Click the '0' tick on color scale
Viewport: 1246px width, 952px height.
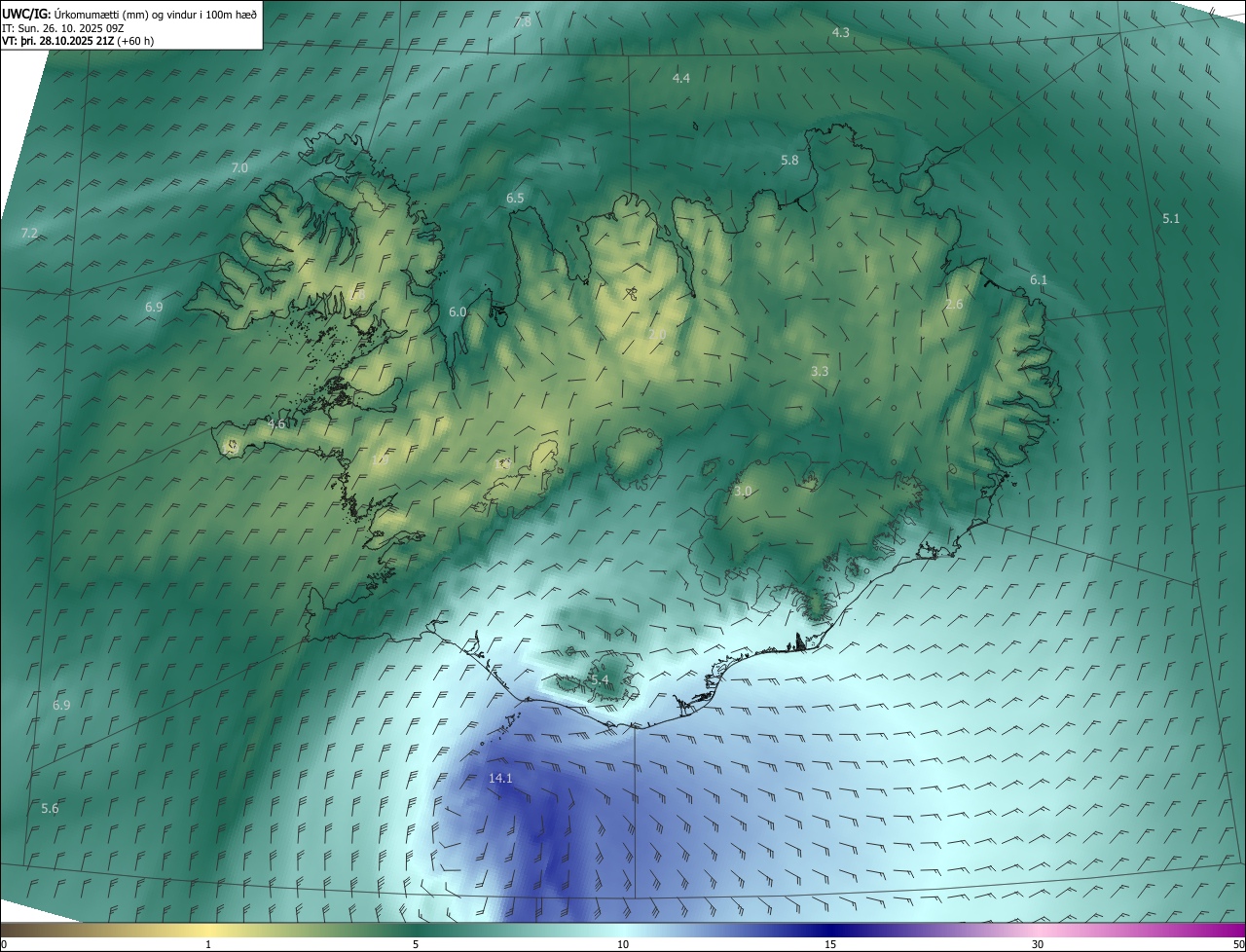pyautogui.click(x=4, y=944)
